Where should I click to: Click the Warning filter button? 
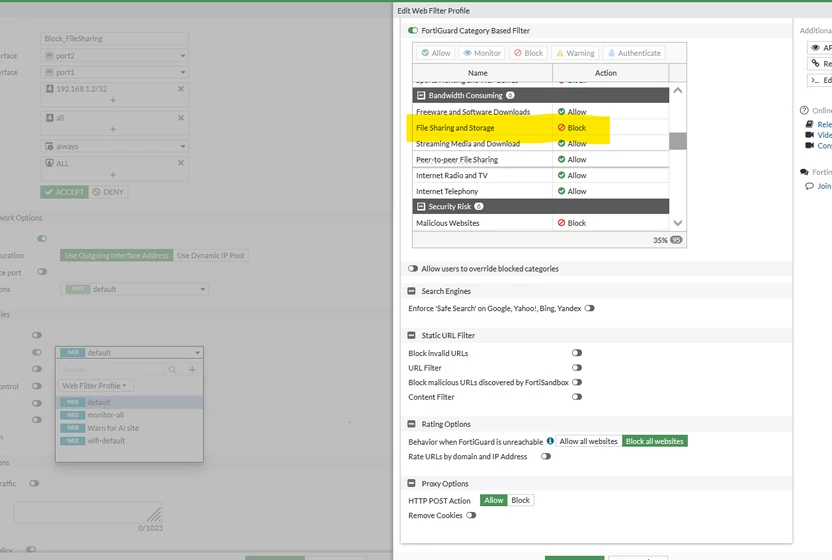point(575,53)
